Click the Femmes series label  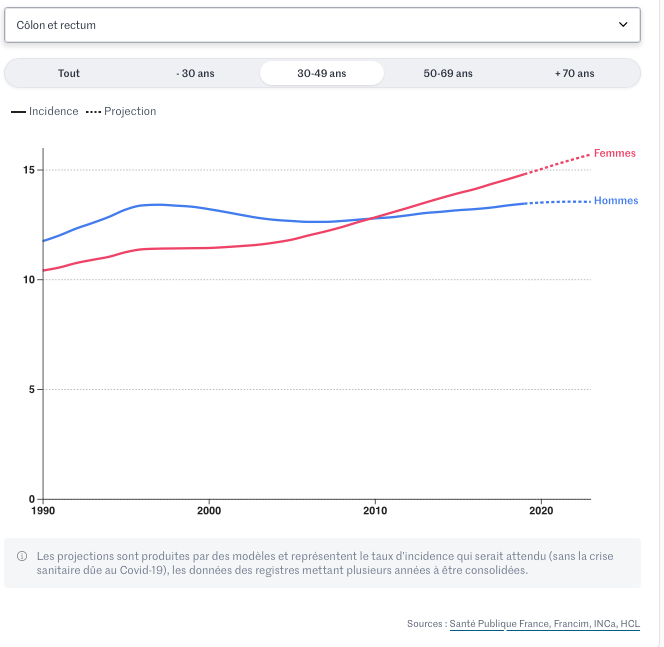(614, 153)
